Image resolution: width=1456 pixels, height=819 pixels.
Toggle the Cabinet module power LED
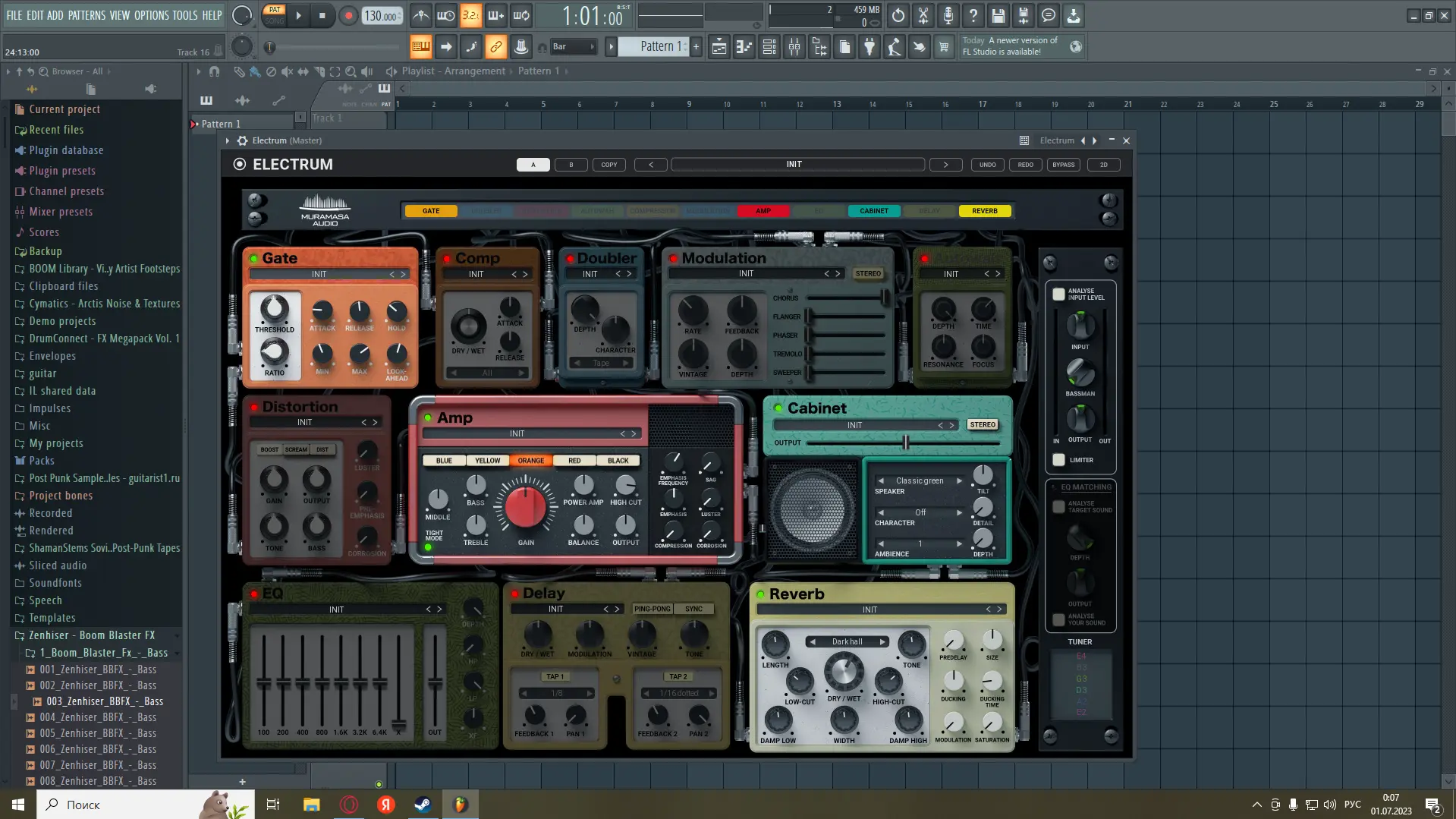coord(778,408)
